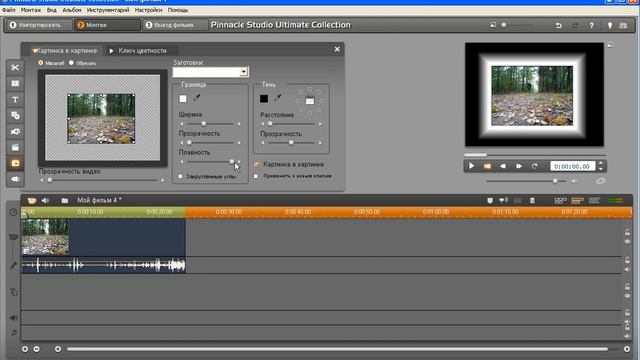The width and height of the screenshot is (640, 360).
Task: Pick shadow color with the Тень eyedropper
Action: coord(278,98)
